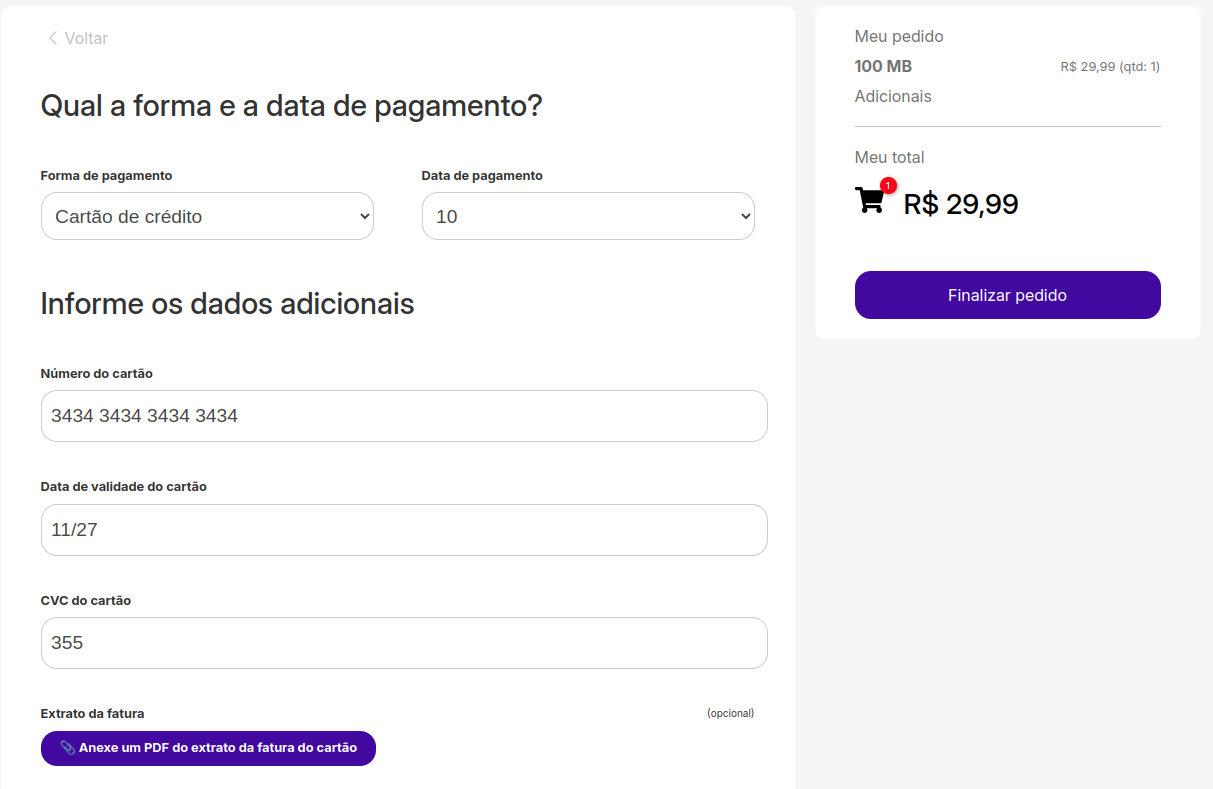Select the CVC do cartão field
This screenshot has height=789, width=1213.
pos(404,643)
